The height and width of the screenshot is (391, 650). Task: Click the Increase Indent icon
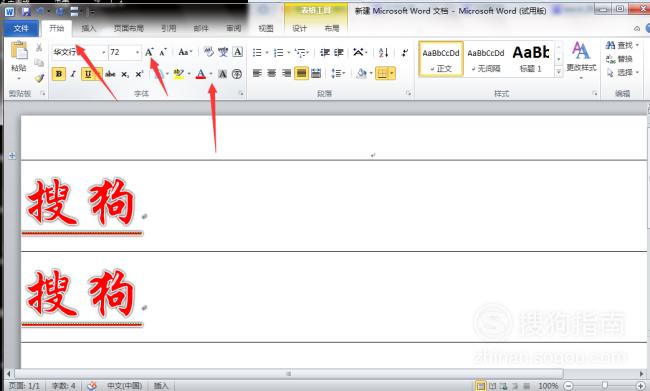(339, 52)
